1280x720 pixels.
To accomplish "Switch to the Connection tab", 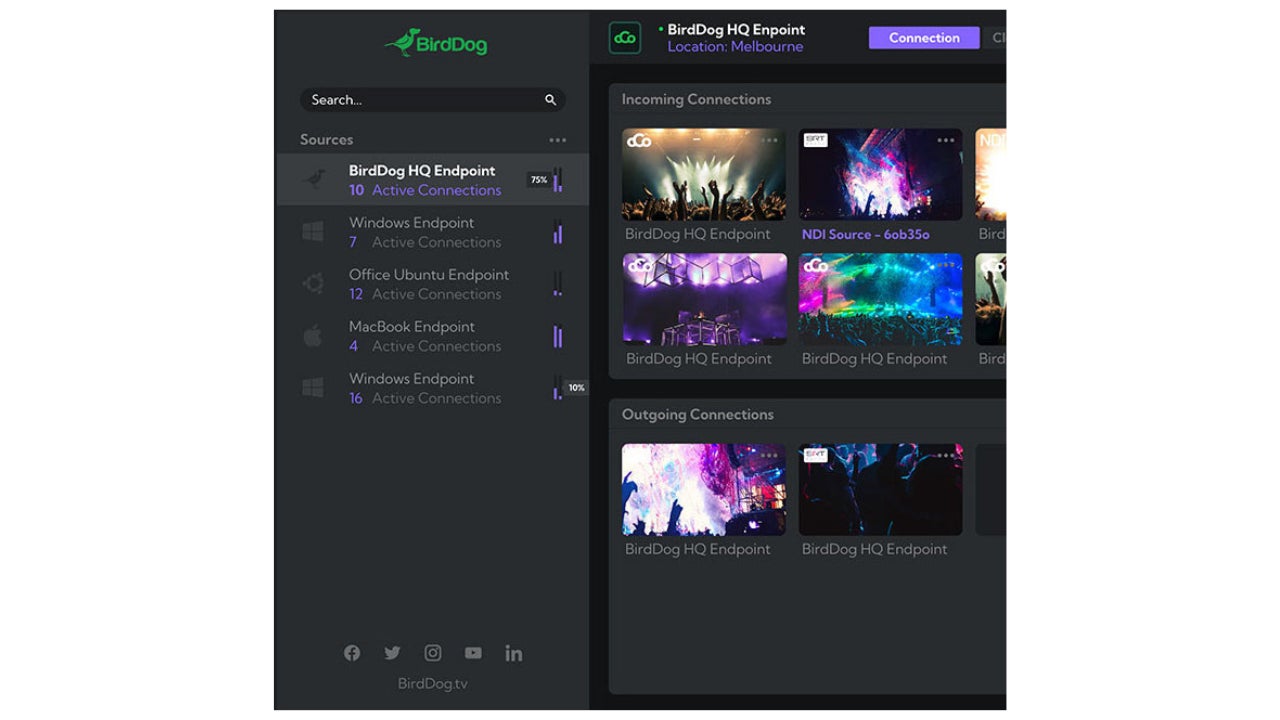I will (x=924, y=38).
